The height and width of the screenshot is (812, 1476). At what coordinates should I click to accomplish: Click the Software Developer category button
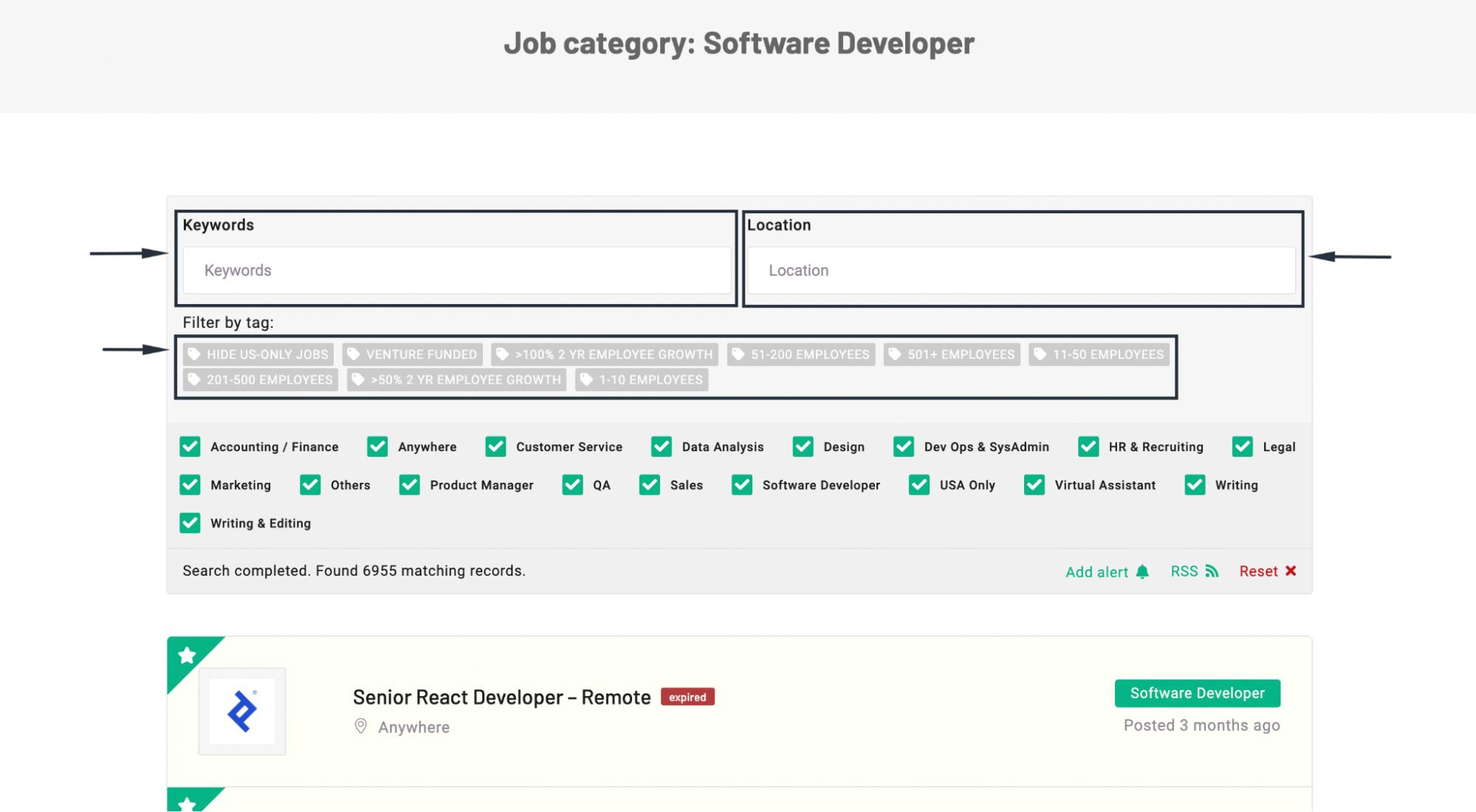click(x=1198, y=692)
